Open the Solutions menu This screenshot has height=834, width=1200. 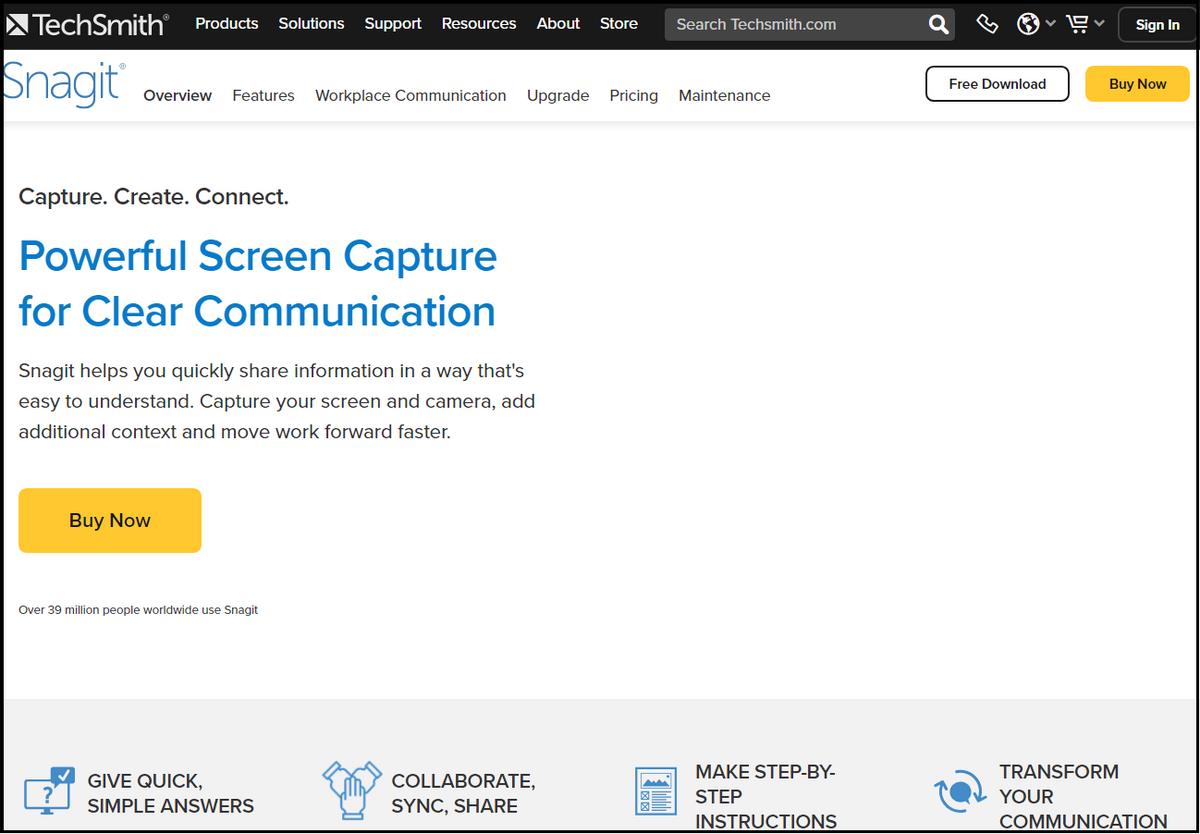point(311,24)
